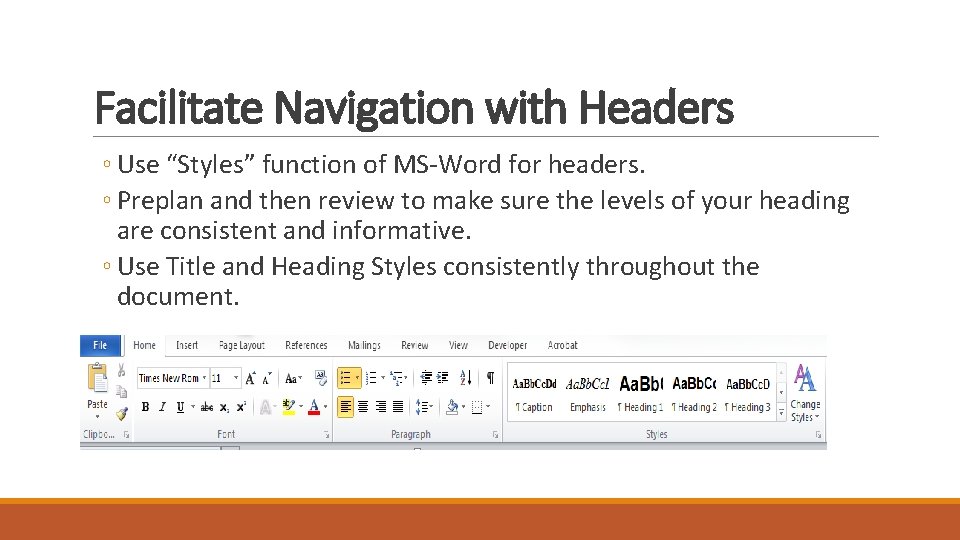Switch to the Acrobat tab

click(563, 345)
